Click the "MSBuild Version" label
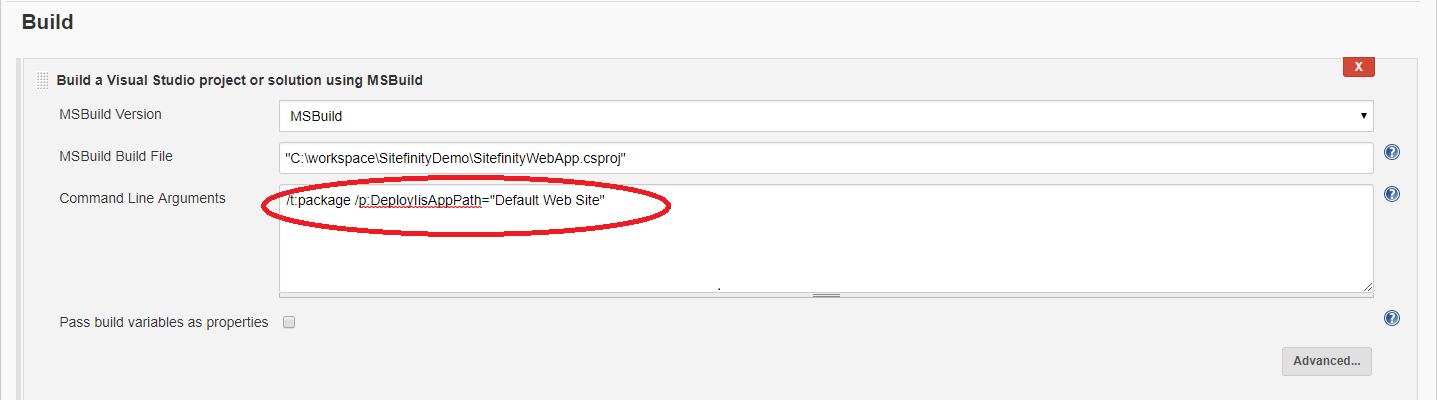Screen dimensions: 1437x400 110,114
